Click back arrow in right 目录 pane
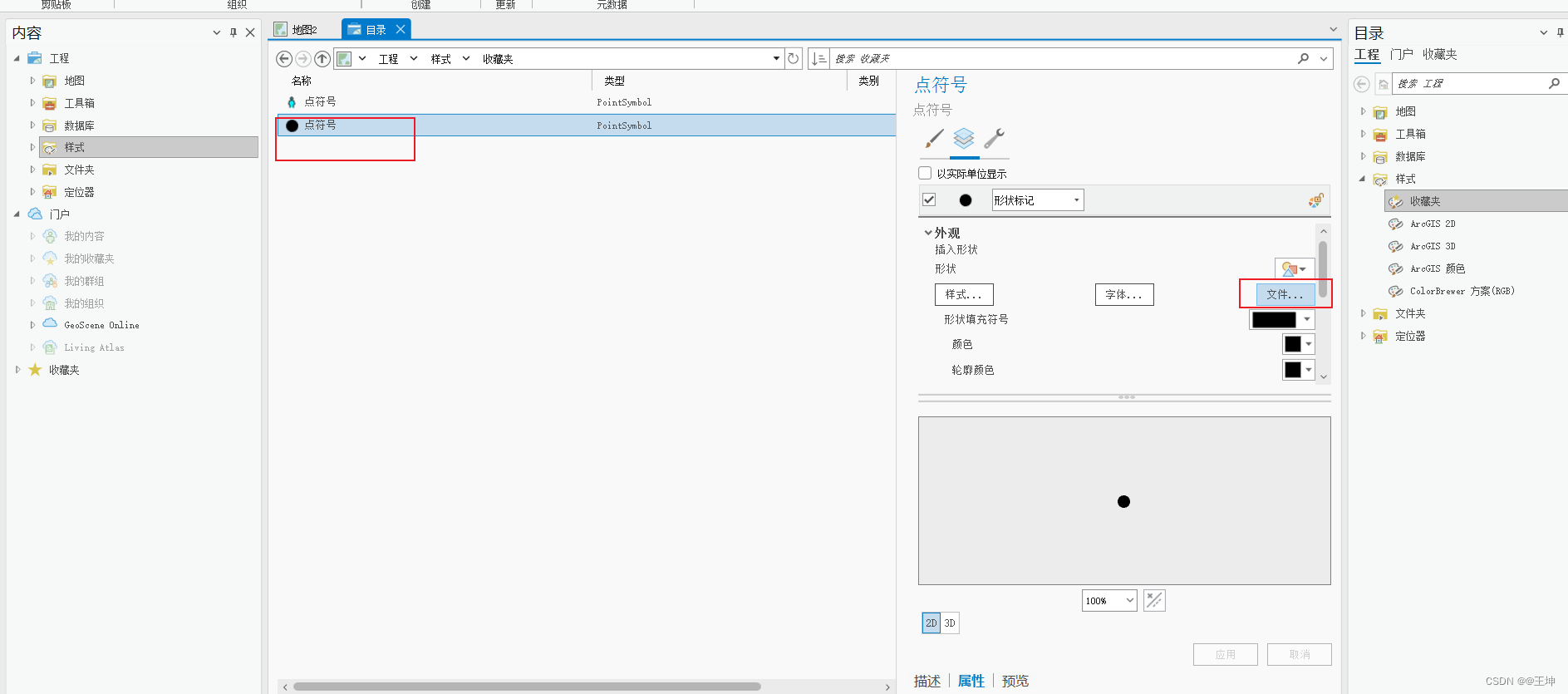 click(1361, 84)
